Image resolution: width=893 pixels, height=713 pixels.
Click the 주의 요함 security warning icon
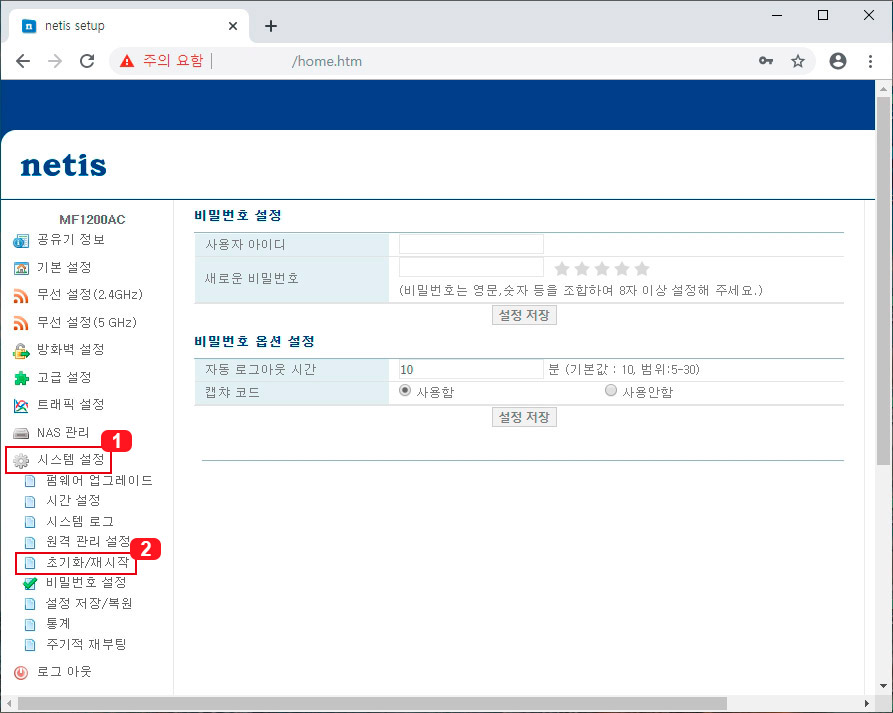126,61
